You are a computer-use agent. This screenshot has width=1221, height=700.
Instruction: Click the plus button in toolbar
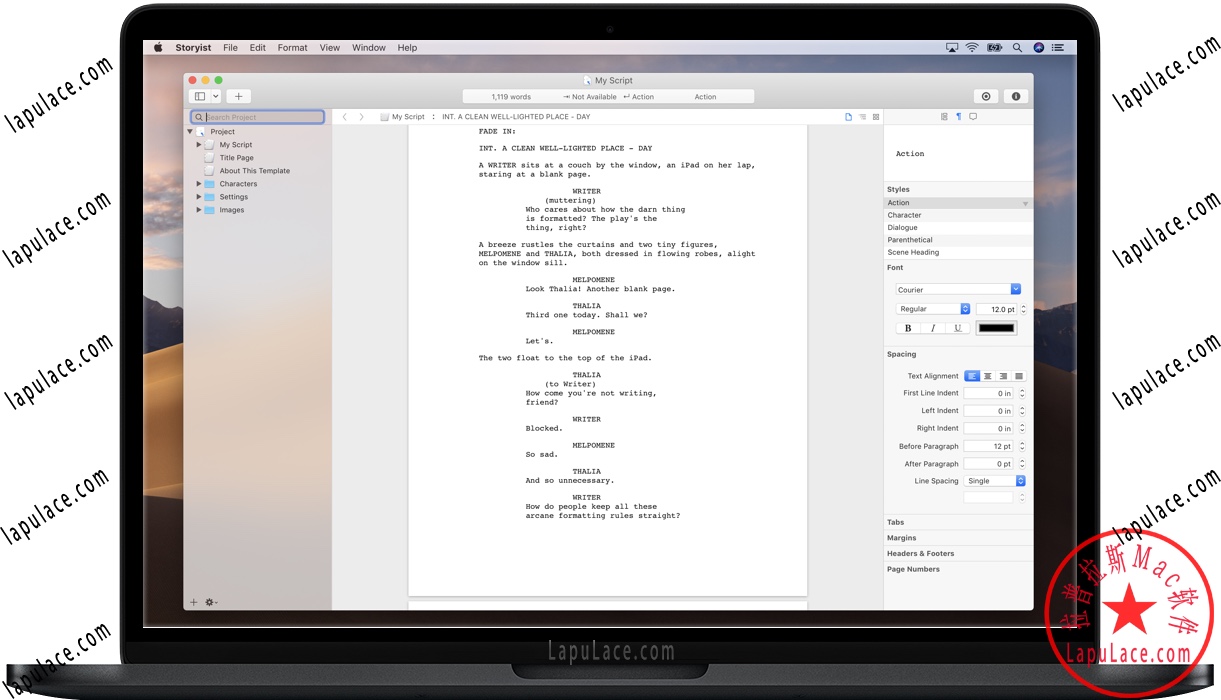pos(238,97)
